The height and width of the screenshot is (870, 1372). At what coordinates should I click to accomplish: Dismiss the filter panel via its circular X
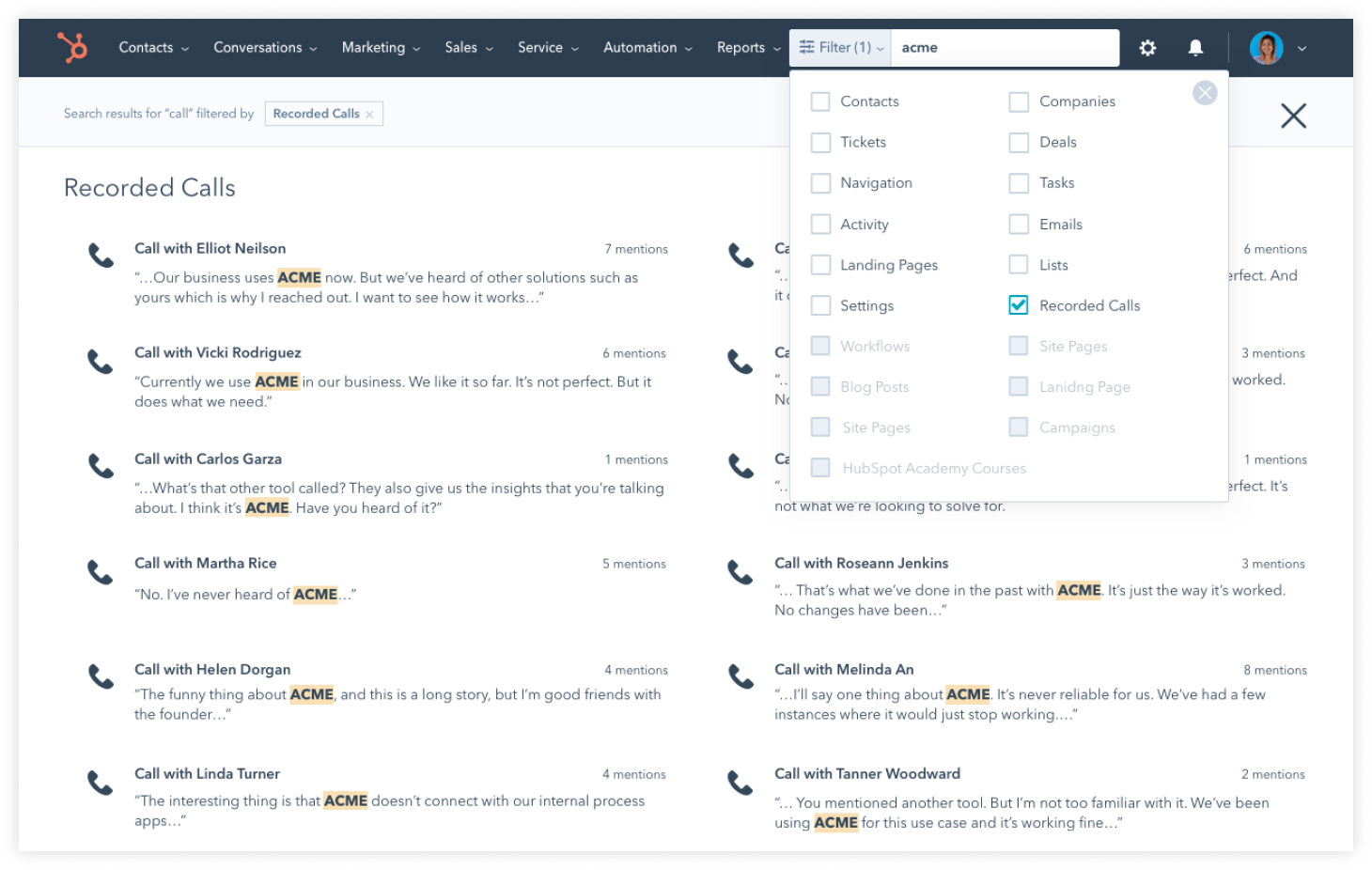[x=1206, y=92]
